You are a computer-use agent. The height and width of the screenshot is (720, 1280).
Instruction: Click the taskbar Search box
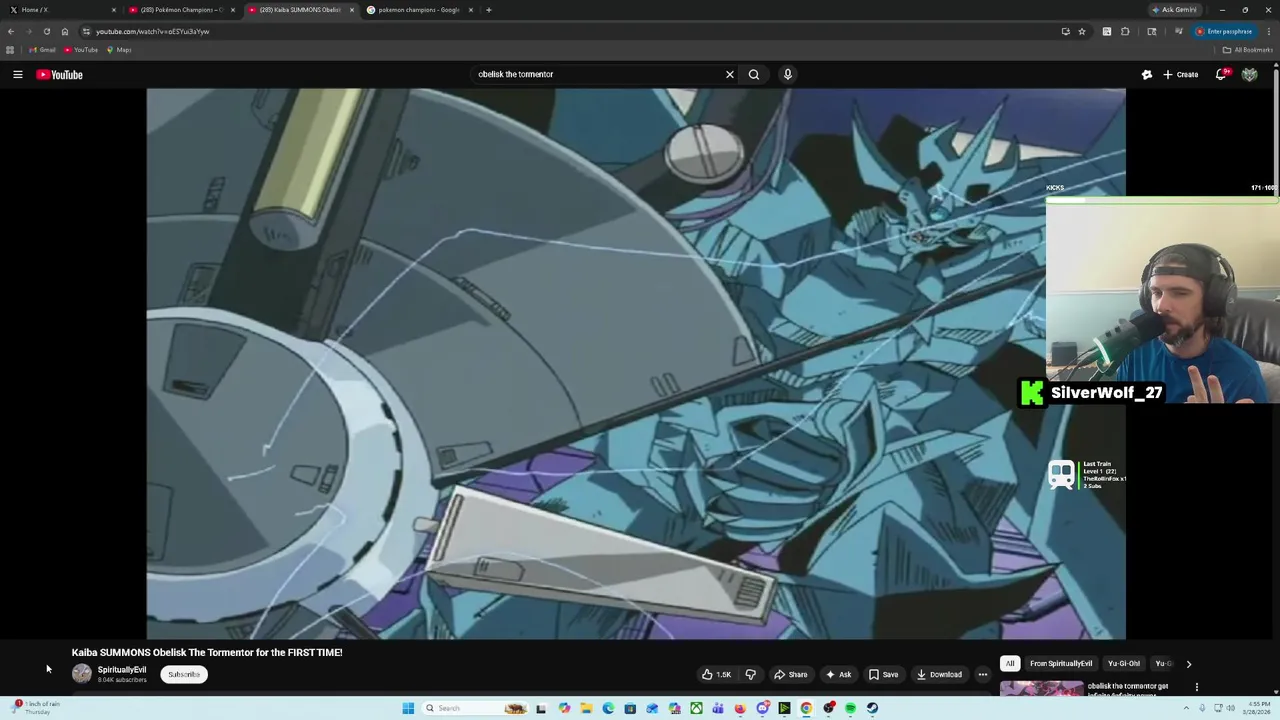click(x=476, y=708)
